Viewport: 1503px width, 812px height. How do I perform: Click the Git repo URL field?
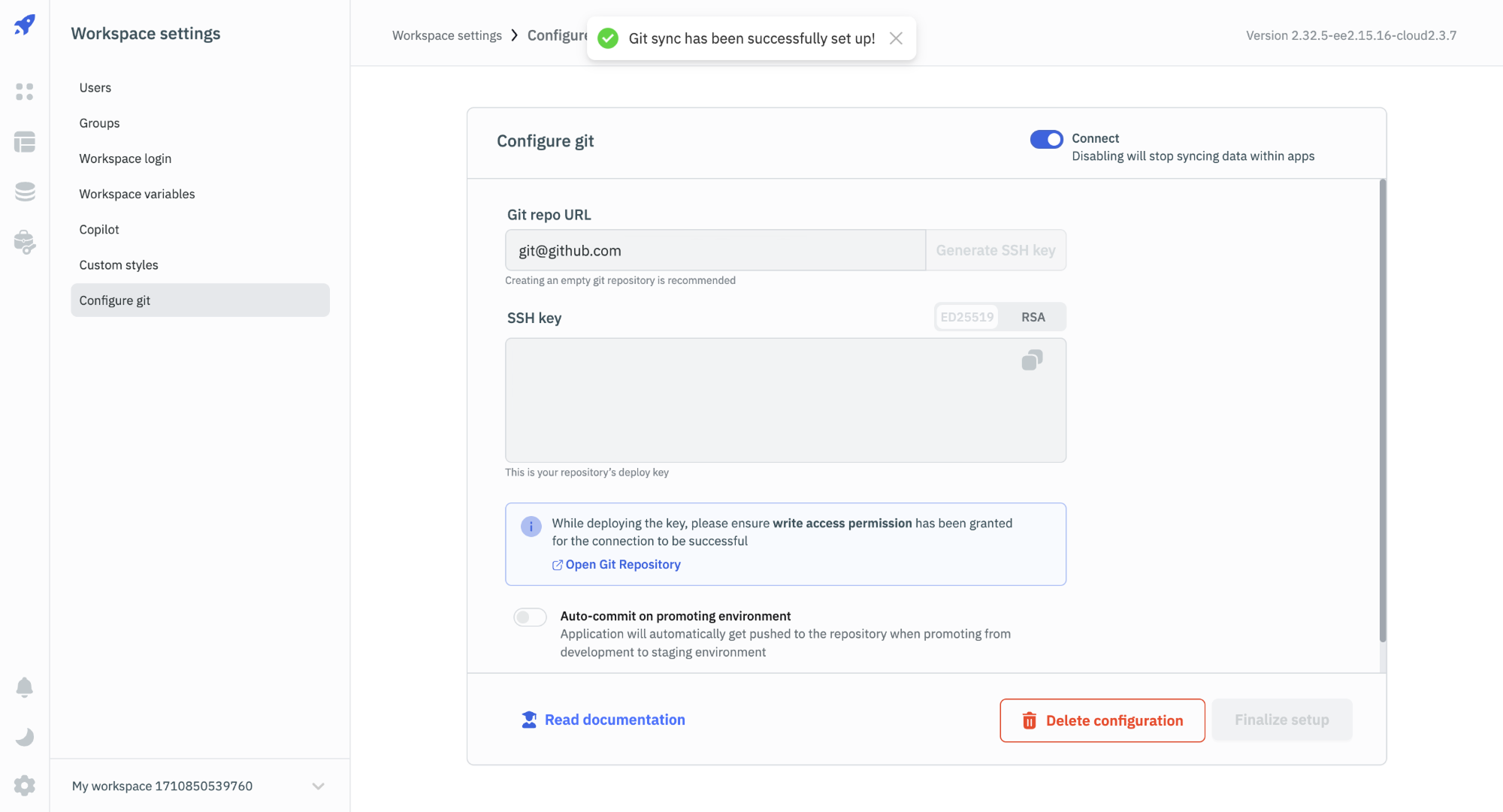tap(715, 251)
